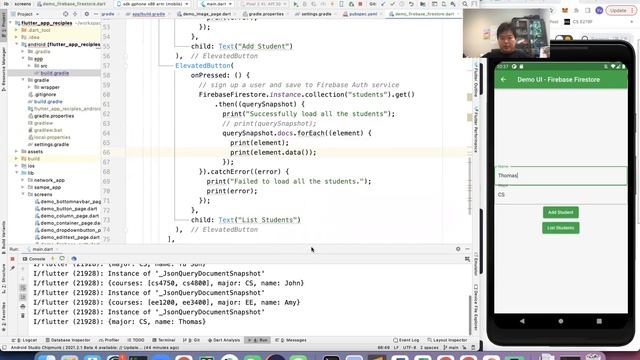This screenshot has width=640, height=360.
Task: Click the Run panel settings gear icon
Action: pos(458,249)
